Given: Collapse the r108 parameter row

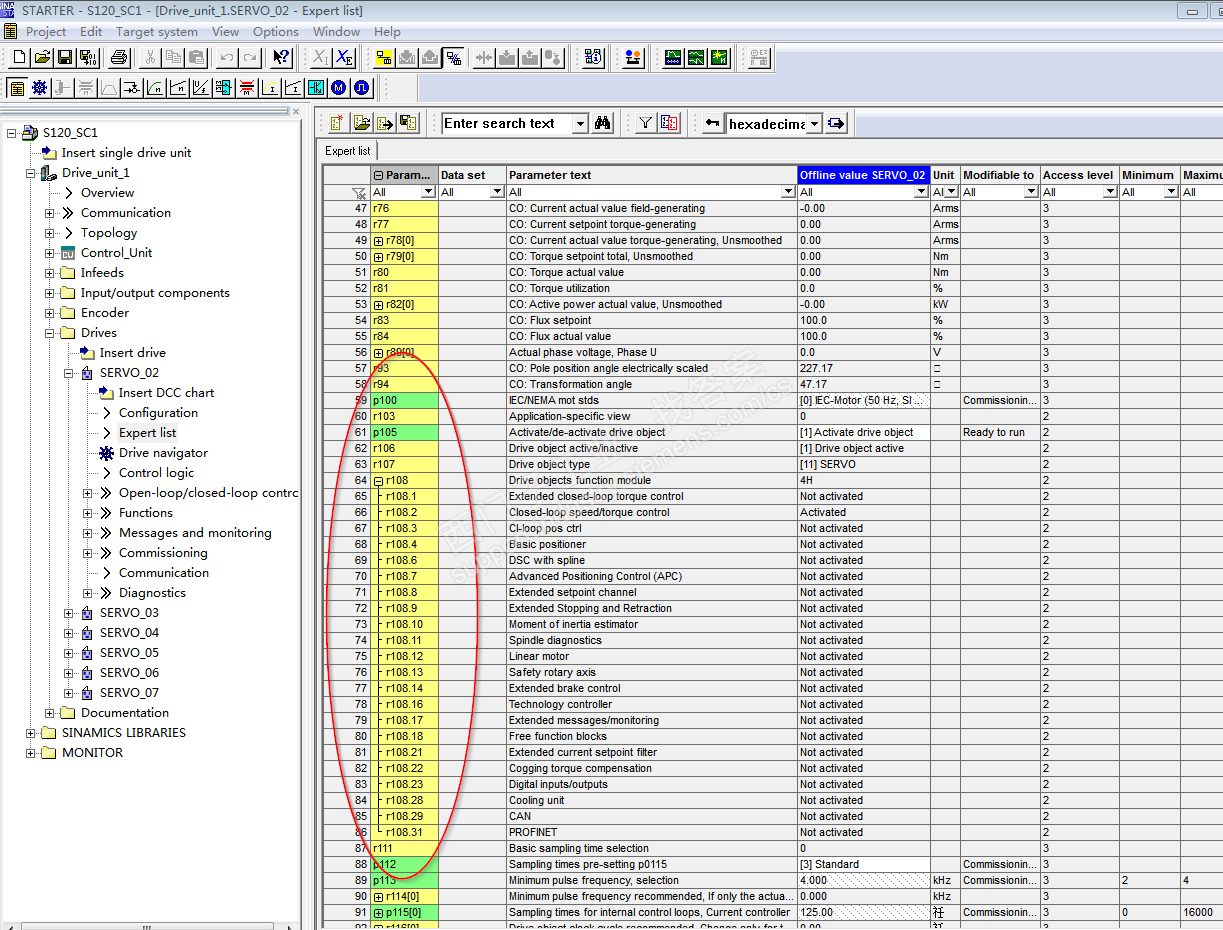Looking at the screenshot, I should pos(379,481).
